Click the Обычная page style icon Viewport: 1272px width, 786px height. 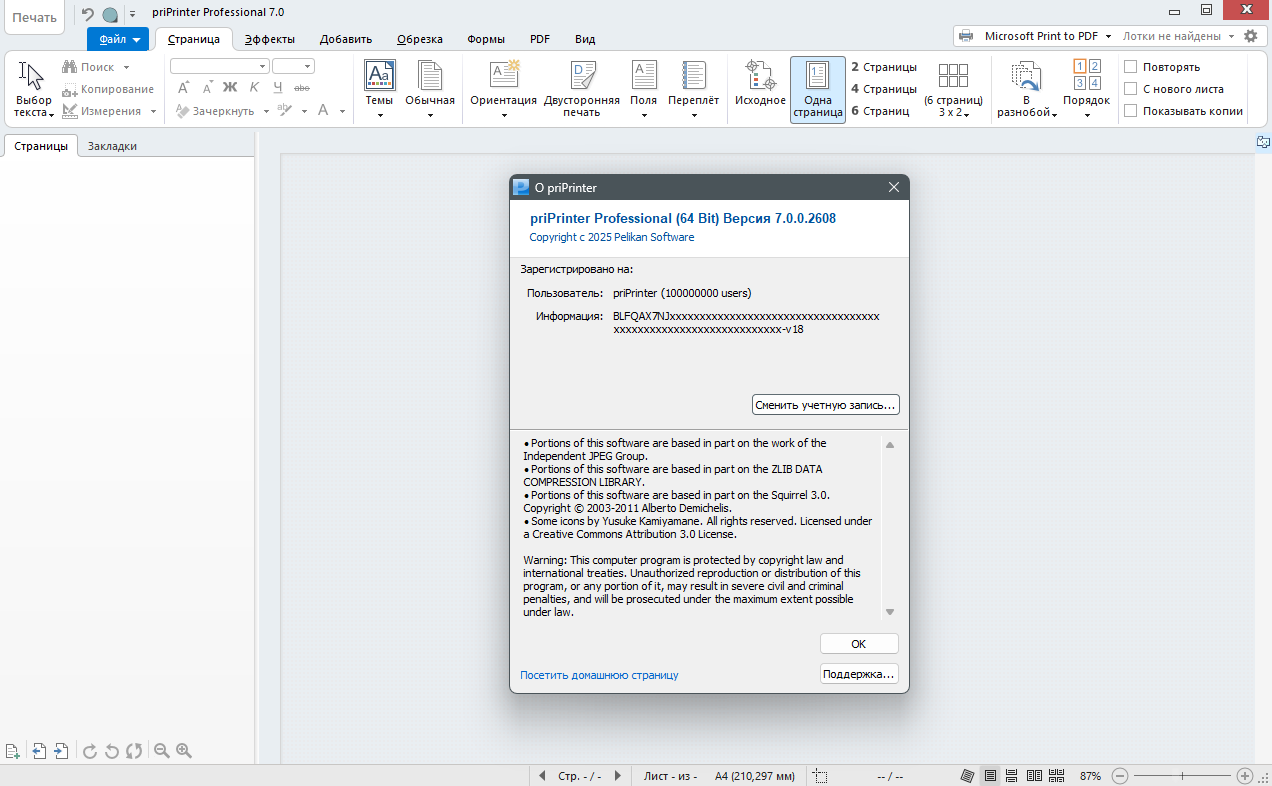coord(430,89)
